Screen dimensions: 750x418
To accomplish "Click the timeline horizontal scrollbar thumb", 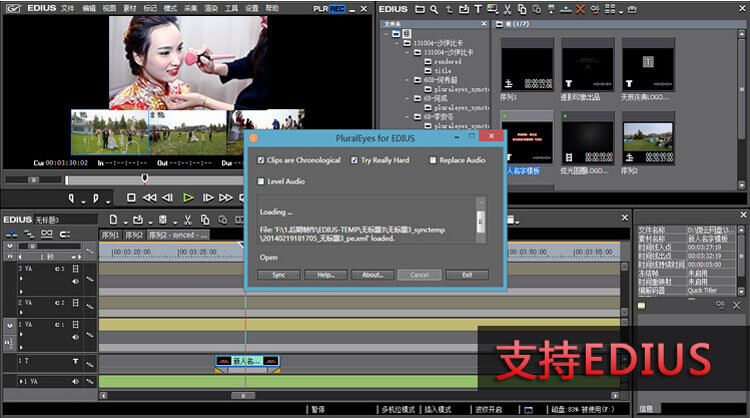I will pyautogui.click(x=243, y=396).
